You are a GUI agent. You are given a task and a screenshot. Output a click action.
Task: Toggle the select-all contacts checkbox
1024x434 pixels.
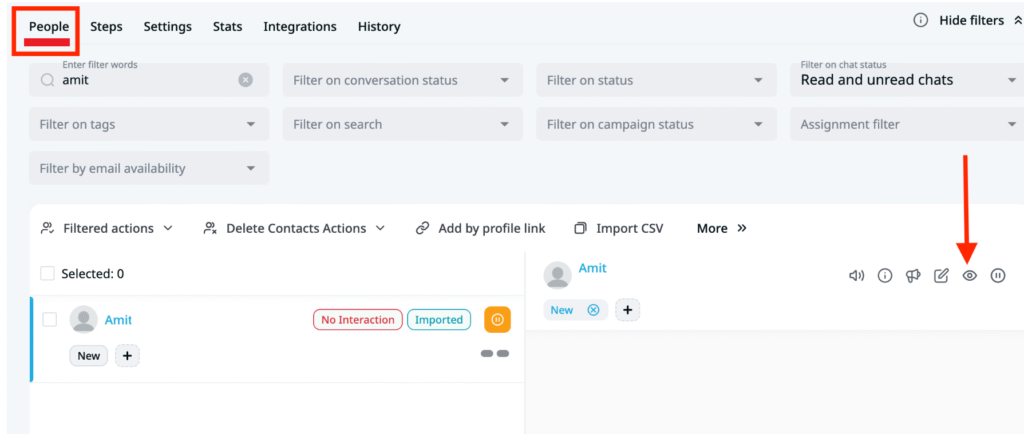pos(47,273)
